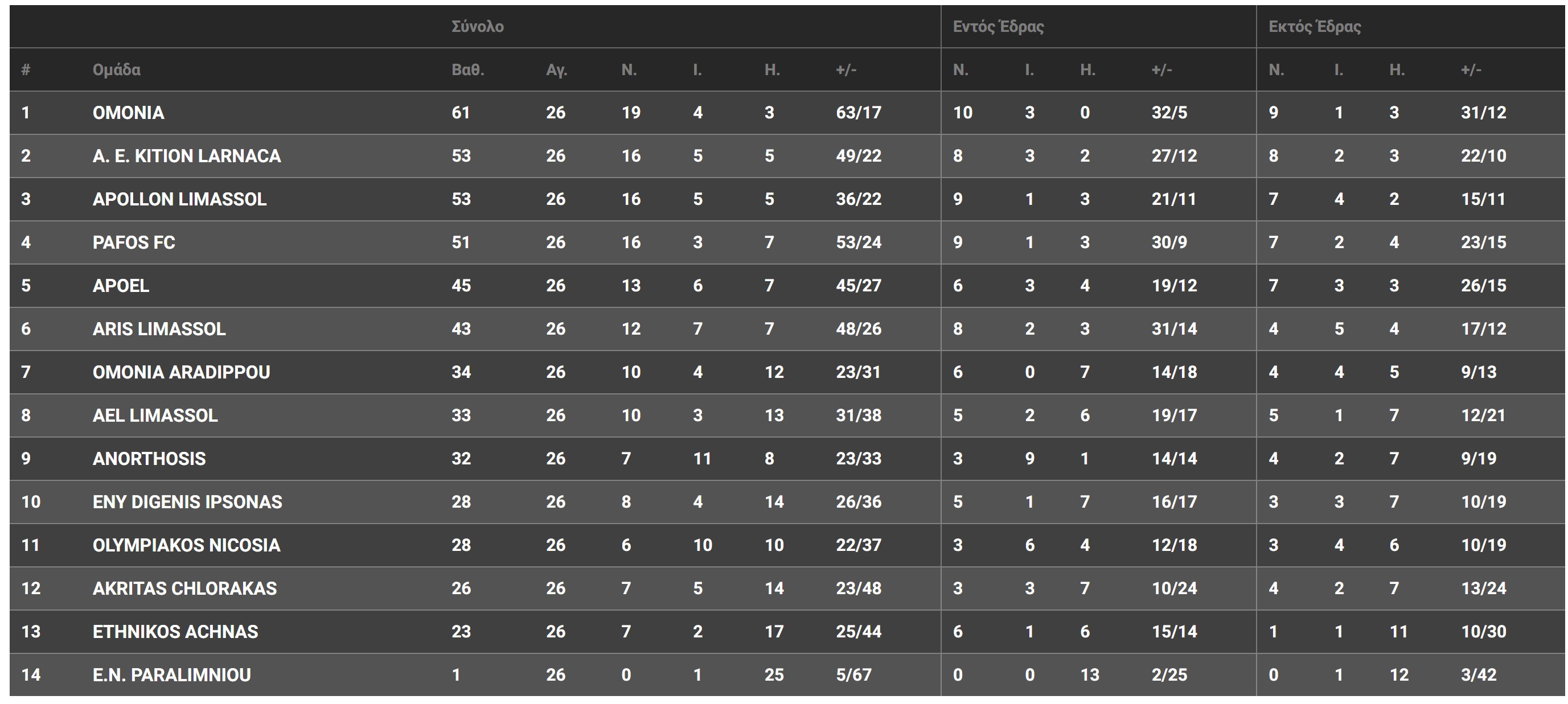Select the Σύνολο section header
The image size is (1568, 704).
(x=477, y=27)
